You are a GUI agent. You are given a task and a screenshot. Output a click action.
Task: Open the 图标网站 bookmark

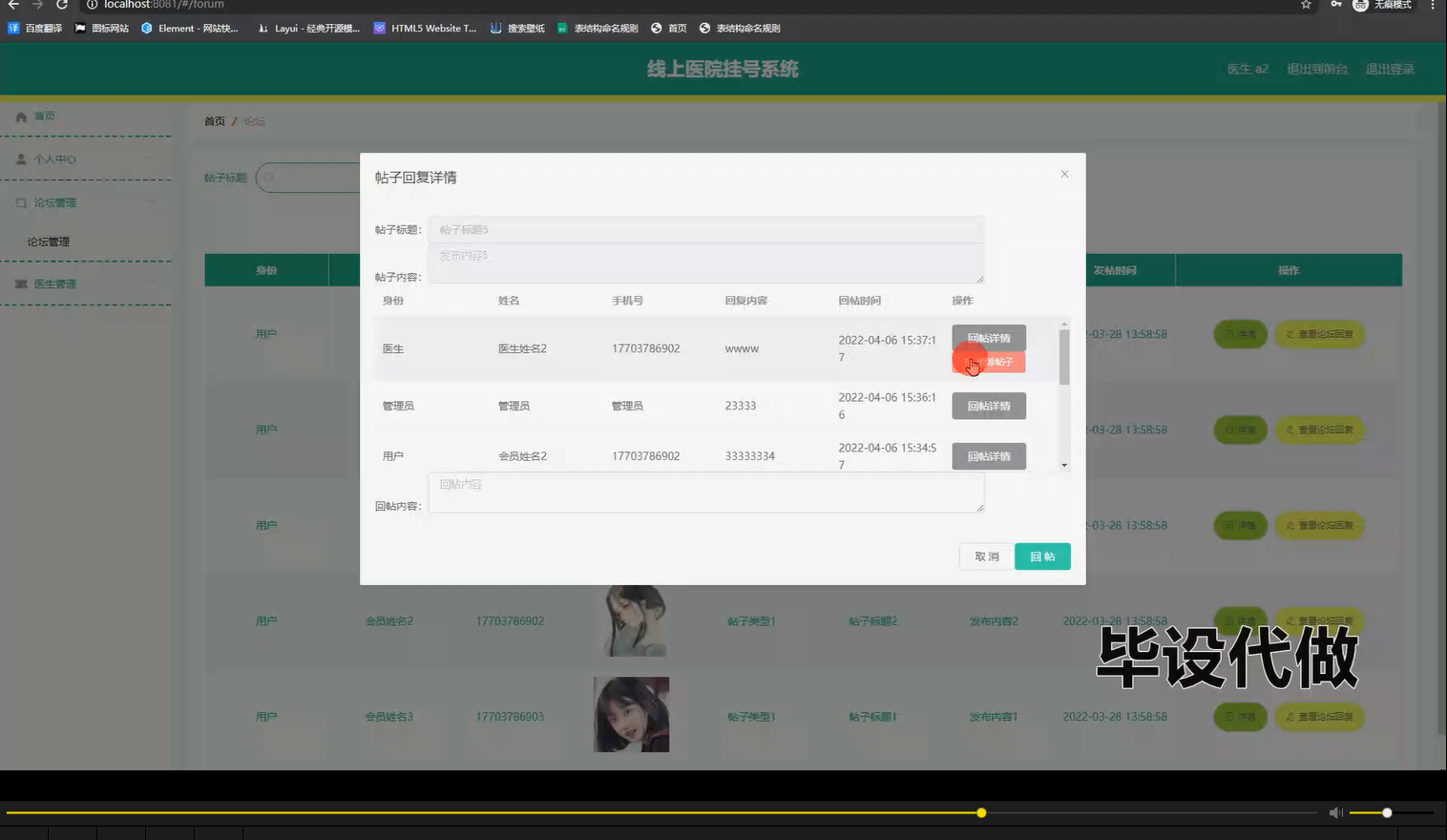point(102,29)
